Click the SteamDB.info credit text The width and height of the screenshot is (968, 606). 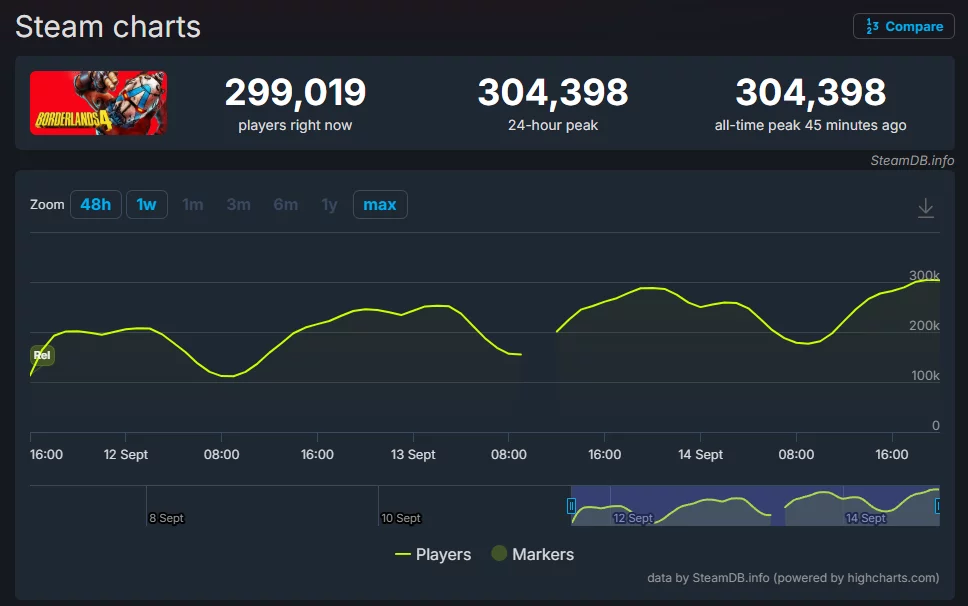[912, 160]
